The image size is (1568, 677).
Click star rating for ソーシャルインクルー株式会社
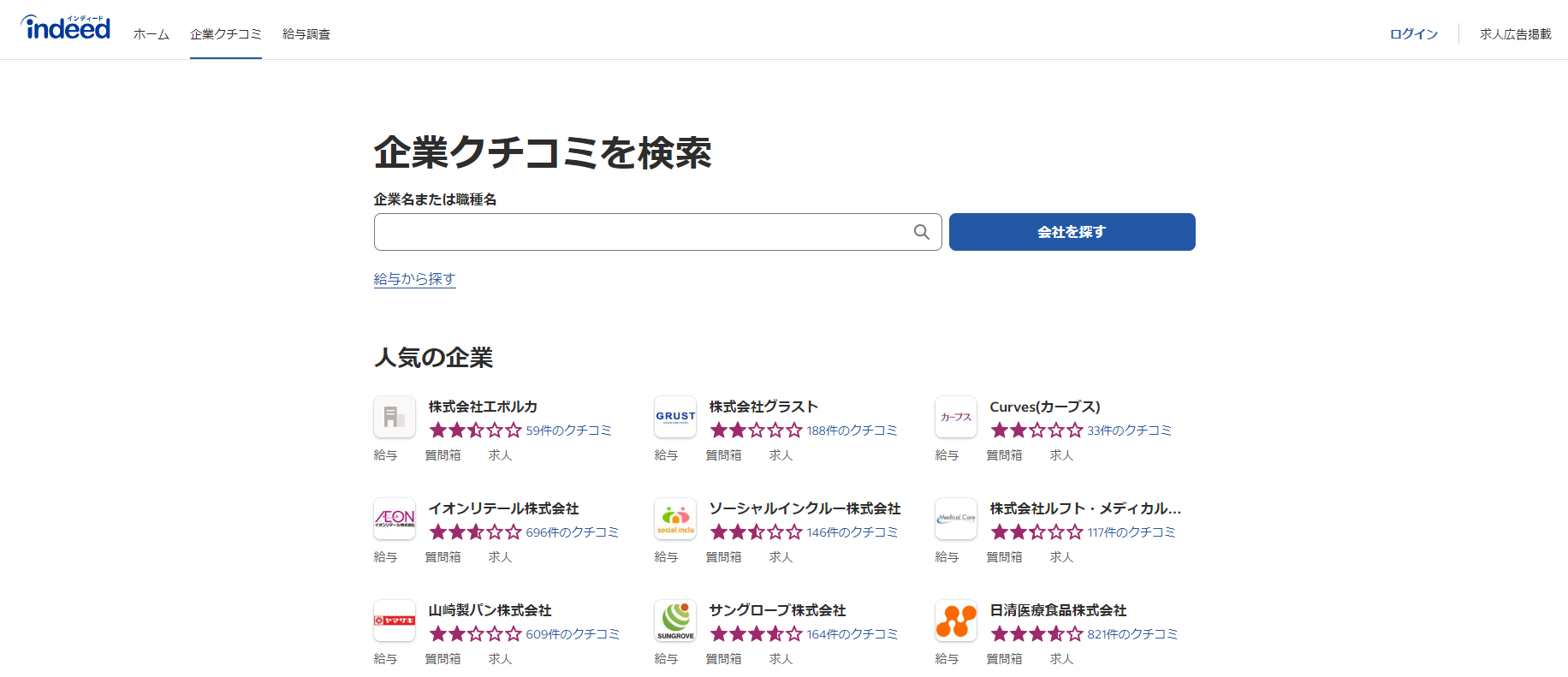756,532
